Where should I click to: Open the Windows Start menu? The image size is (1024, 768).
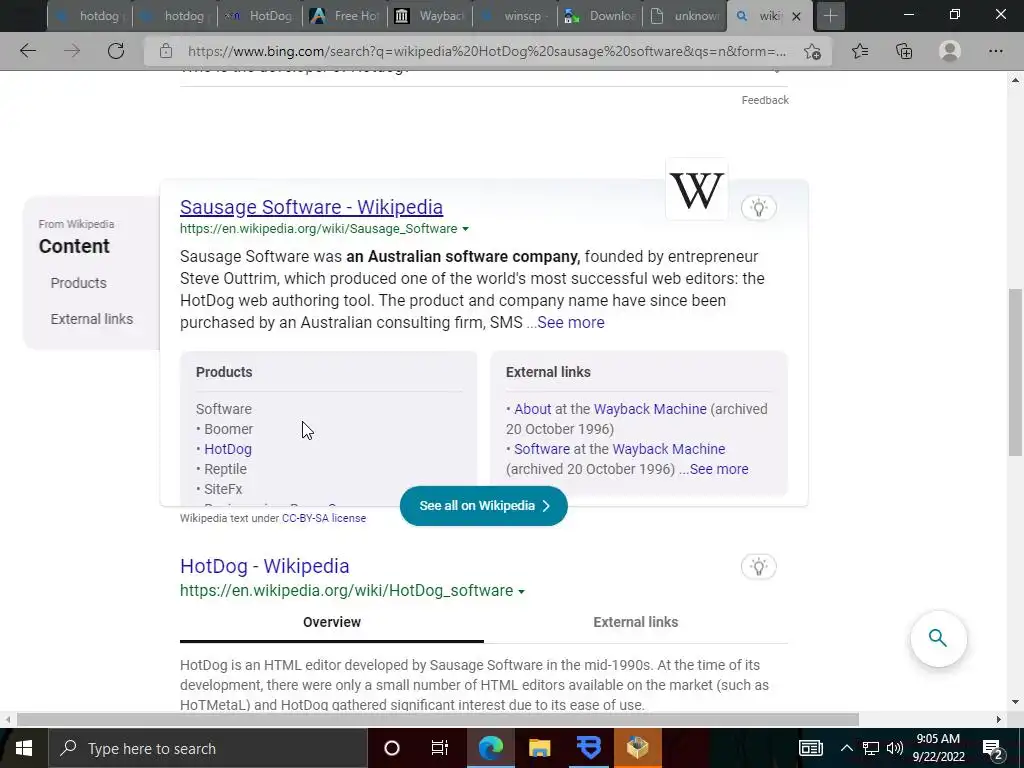point(24,748)
